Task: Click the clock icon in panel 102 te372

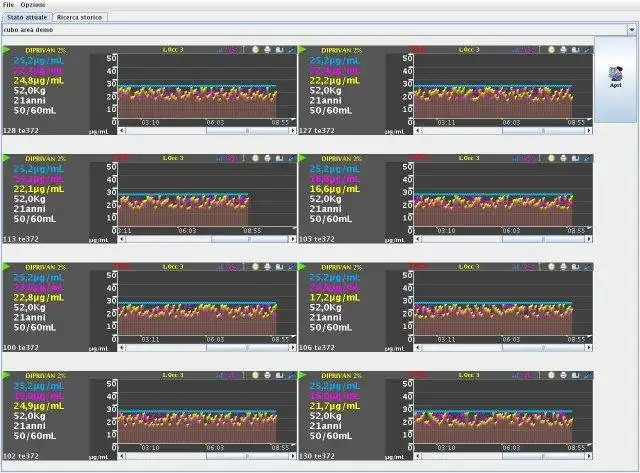Action: click(256, 375)
